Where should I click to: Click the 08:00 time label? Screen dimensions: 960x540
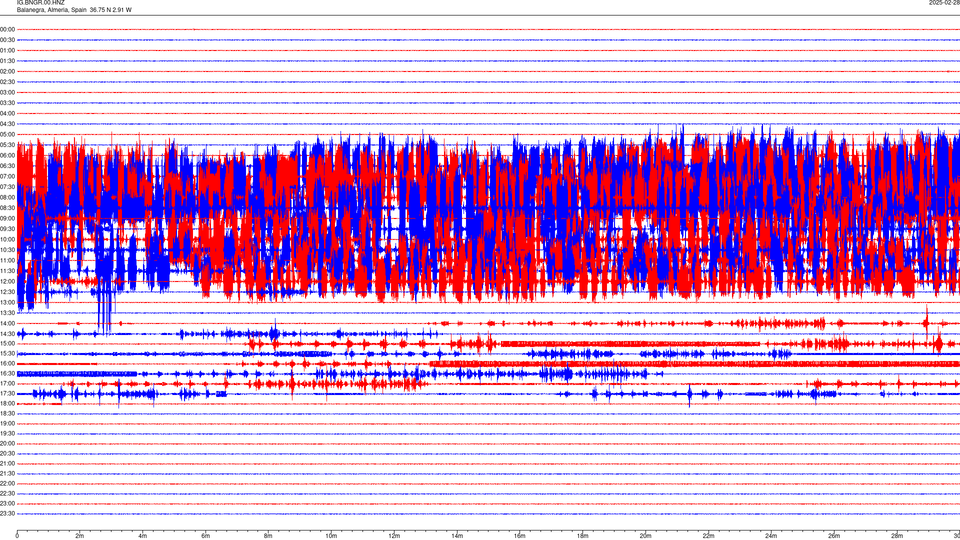pos(7,197)
